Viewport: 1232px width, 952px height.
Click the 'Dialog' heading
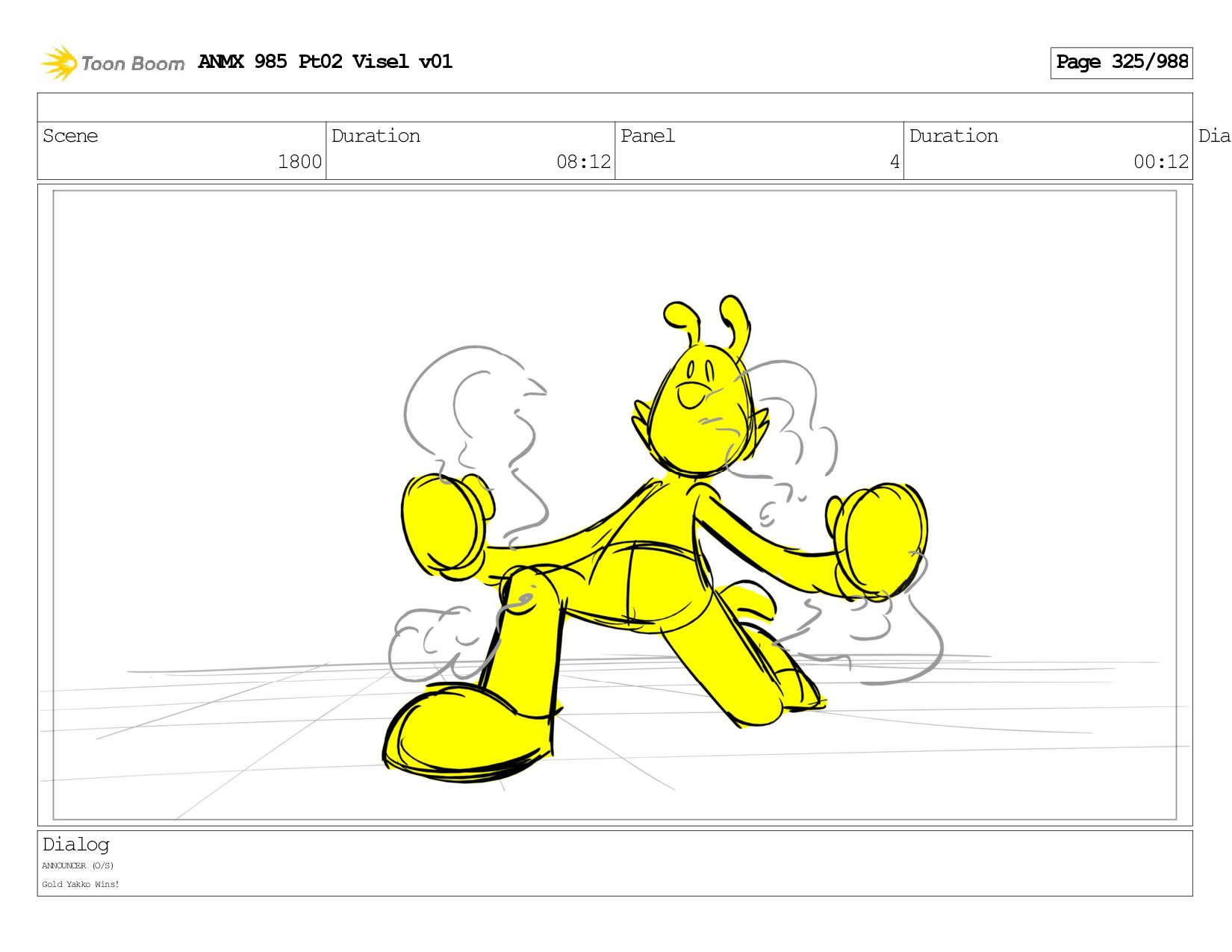click(x=76, y=845)
